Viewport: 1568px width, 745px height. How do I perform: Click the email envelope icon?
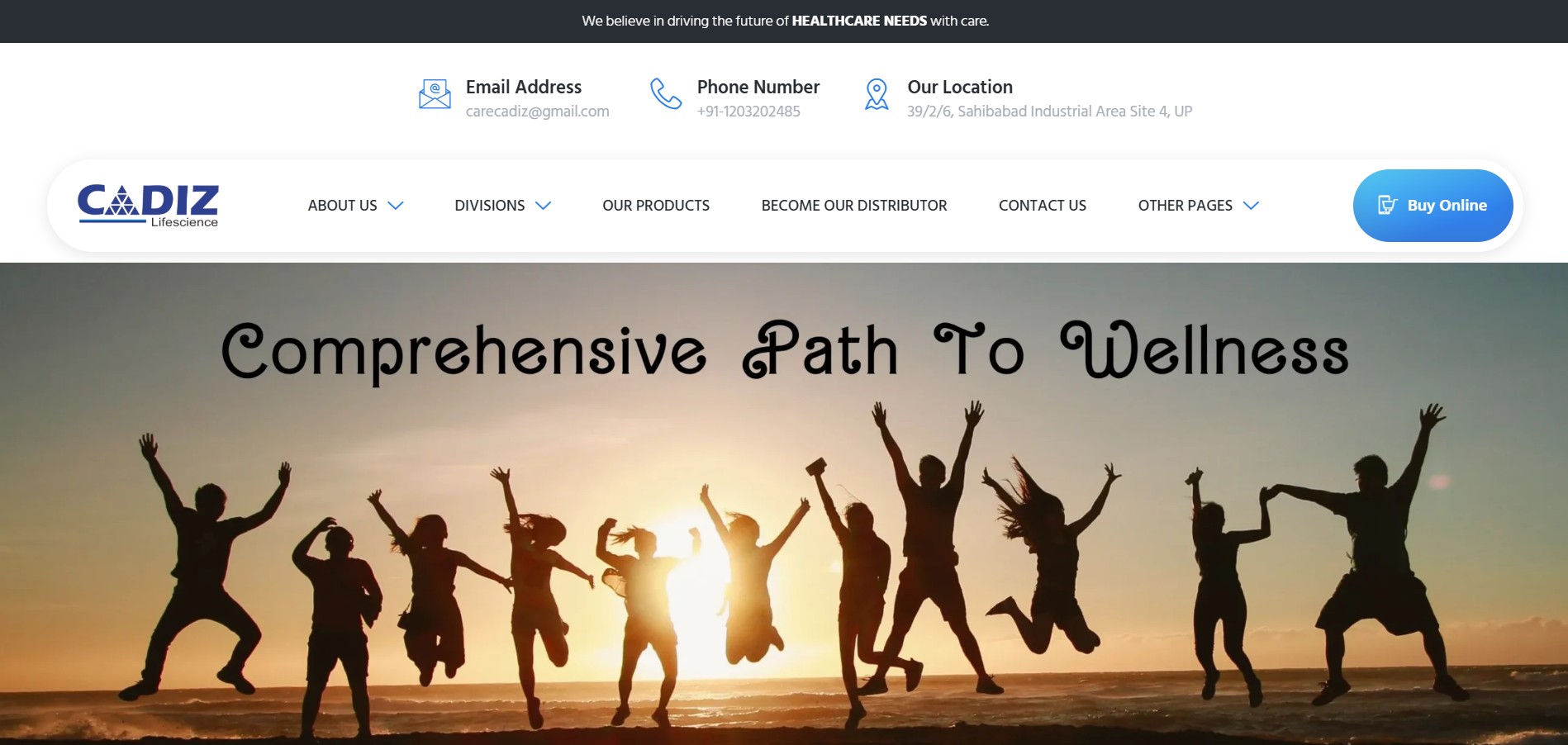pyautogui.click(x=435, y=94)
